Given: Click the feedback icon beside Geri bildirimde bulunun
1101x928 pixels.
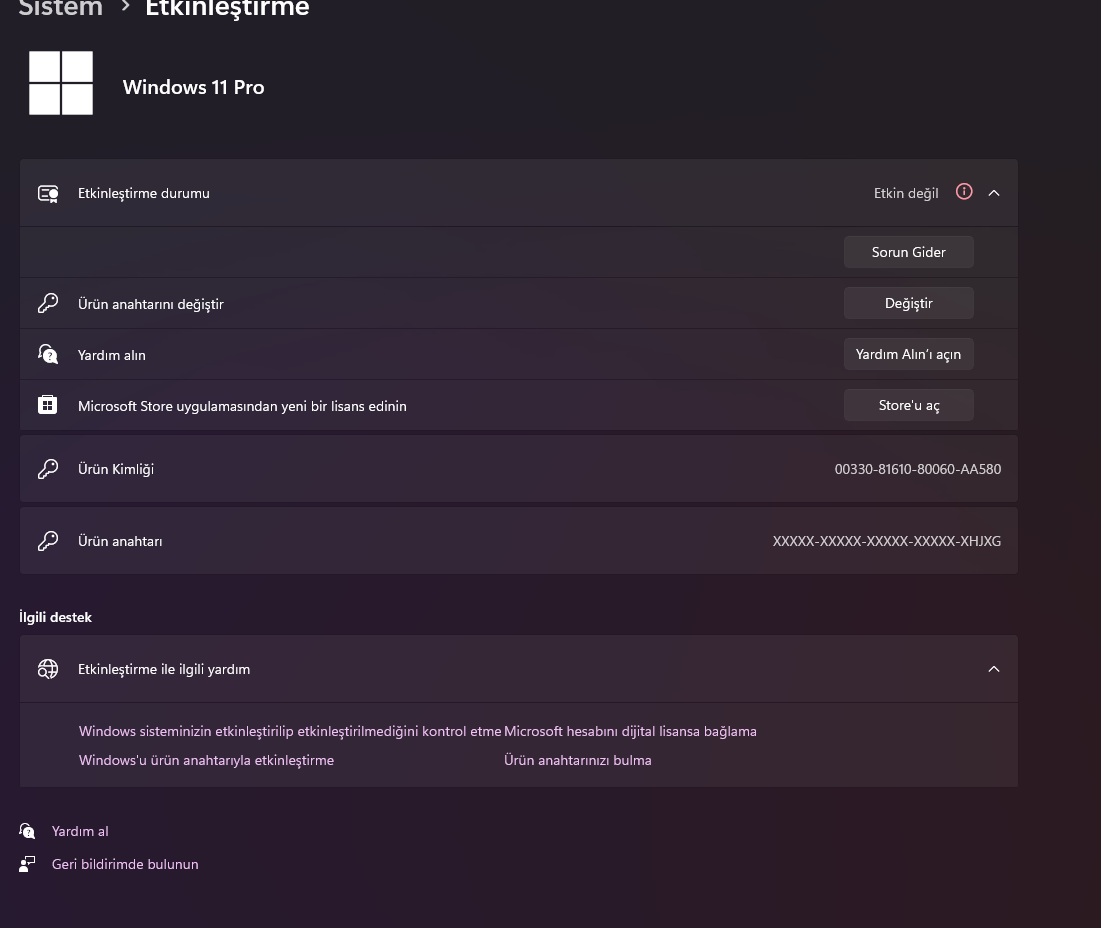Looking at the screenshot, I should point(27,864).
